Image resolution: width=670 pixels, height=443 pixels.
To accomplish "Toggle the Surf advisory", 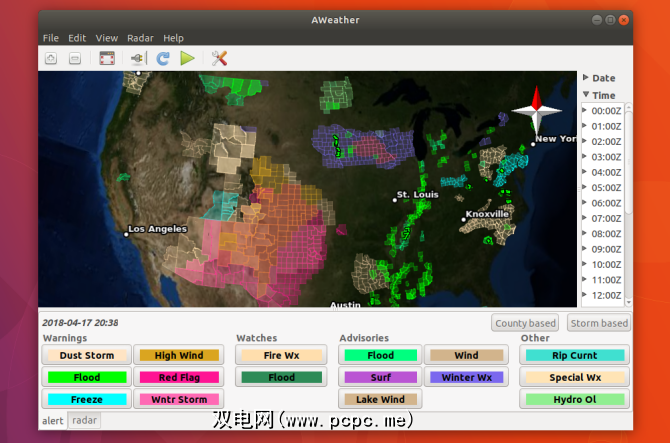I will pos(380,377).
